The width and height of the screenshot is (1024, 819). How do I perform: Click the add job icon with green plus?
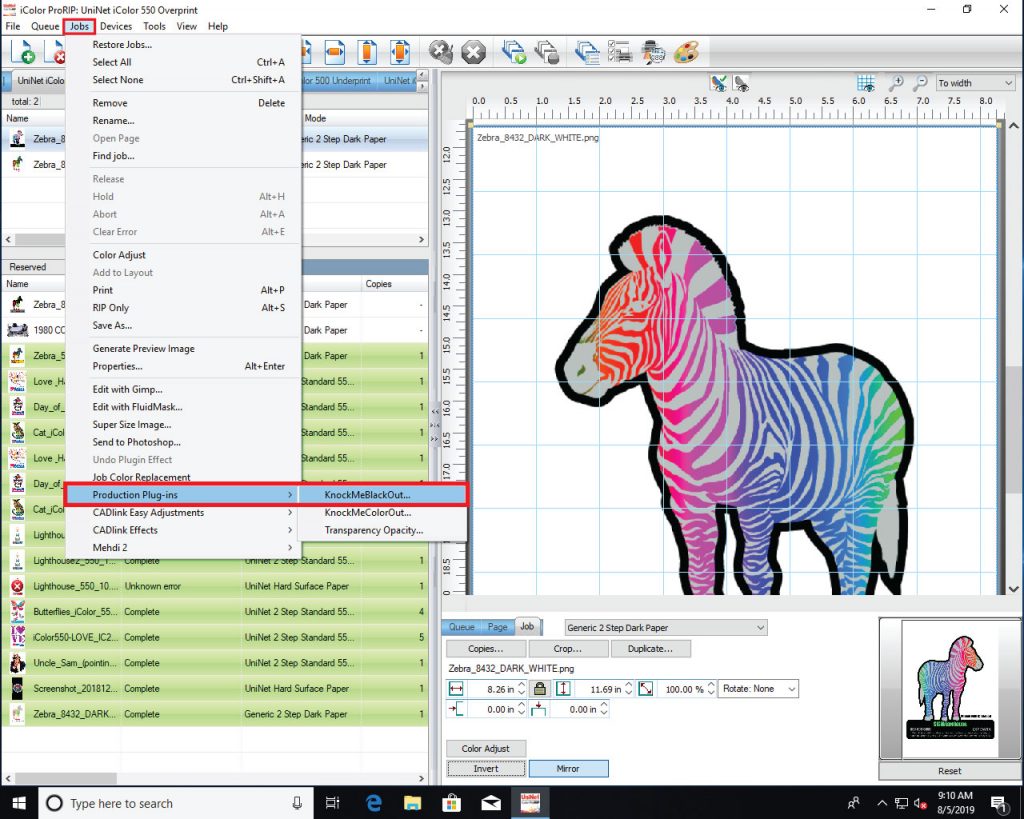22,52
